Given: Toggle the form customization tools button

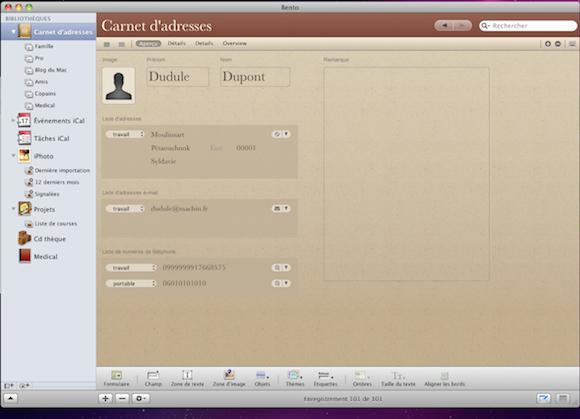Looking at the screenshot, I should click(544, 398).
